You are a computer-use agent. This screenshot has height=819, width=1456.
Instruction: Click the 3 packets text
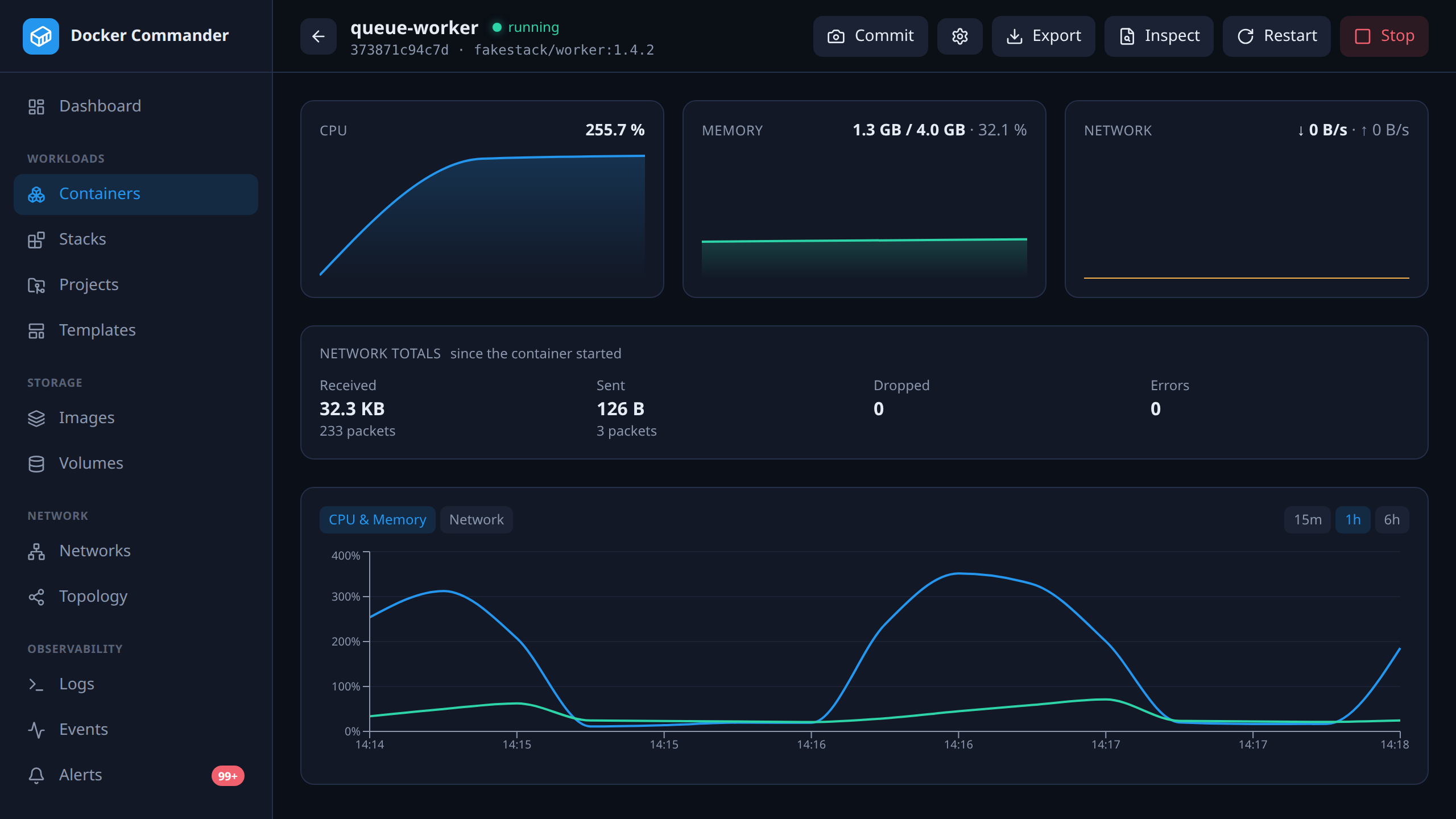(626, 431)
